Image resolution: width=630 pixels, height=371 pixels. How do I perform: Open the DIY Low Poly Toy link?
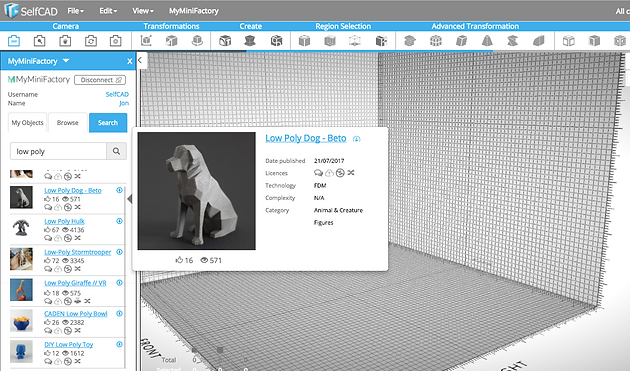pos(68,344)
